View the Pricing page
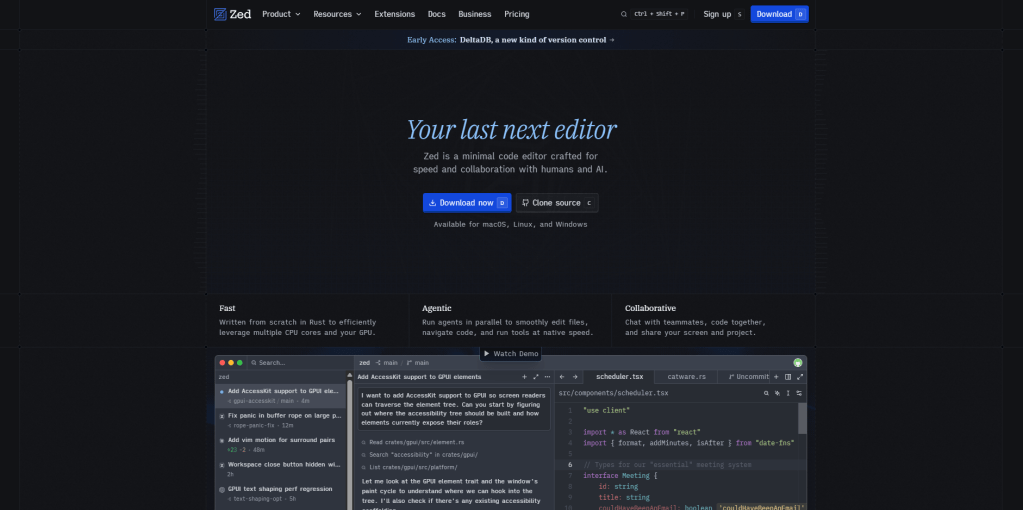Image resolution: width=1023 pixels, height=510 pixels. click(x=517, y=14)
